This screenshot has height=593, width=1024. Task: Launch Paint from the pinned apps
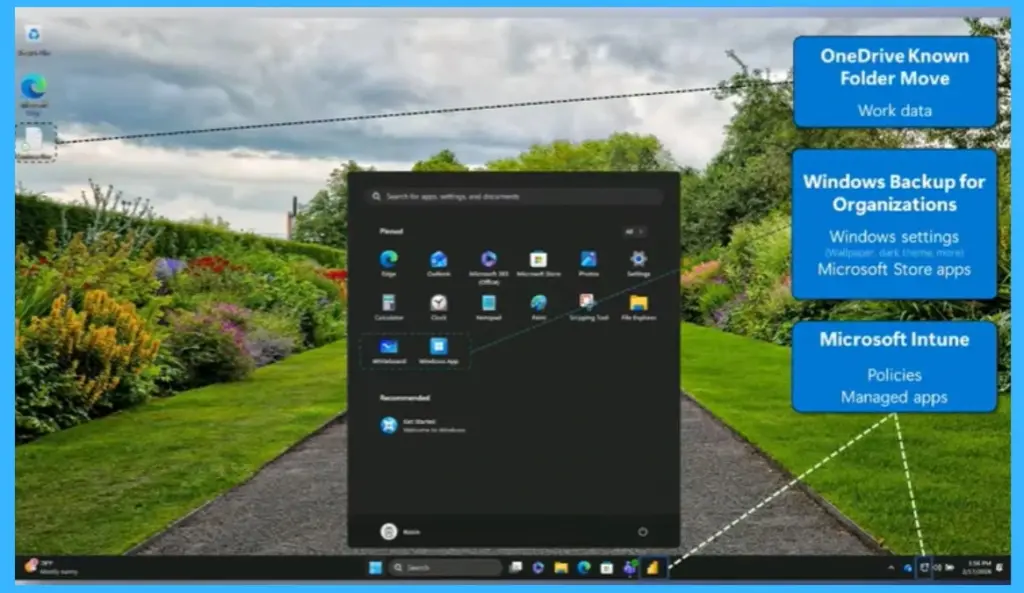tap(539, 302)
